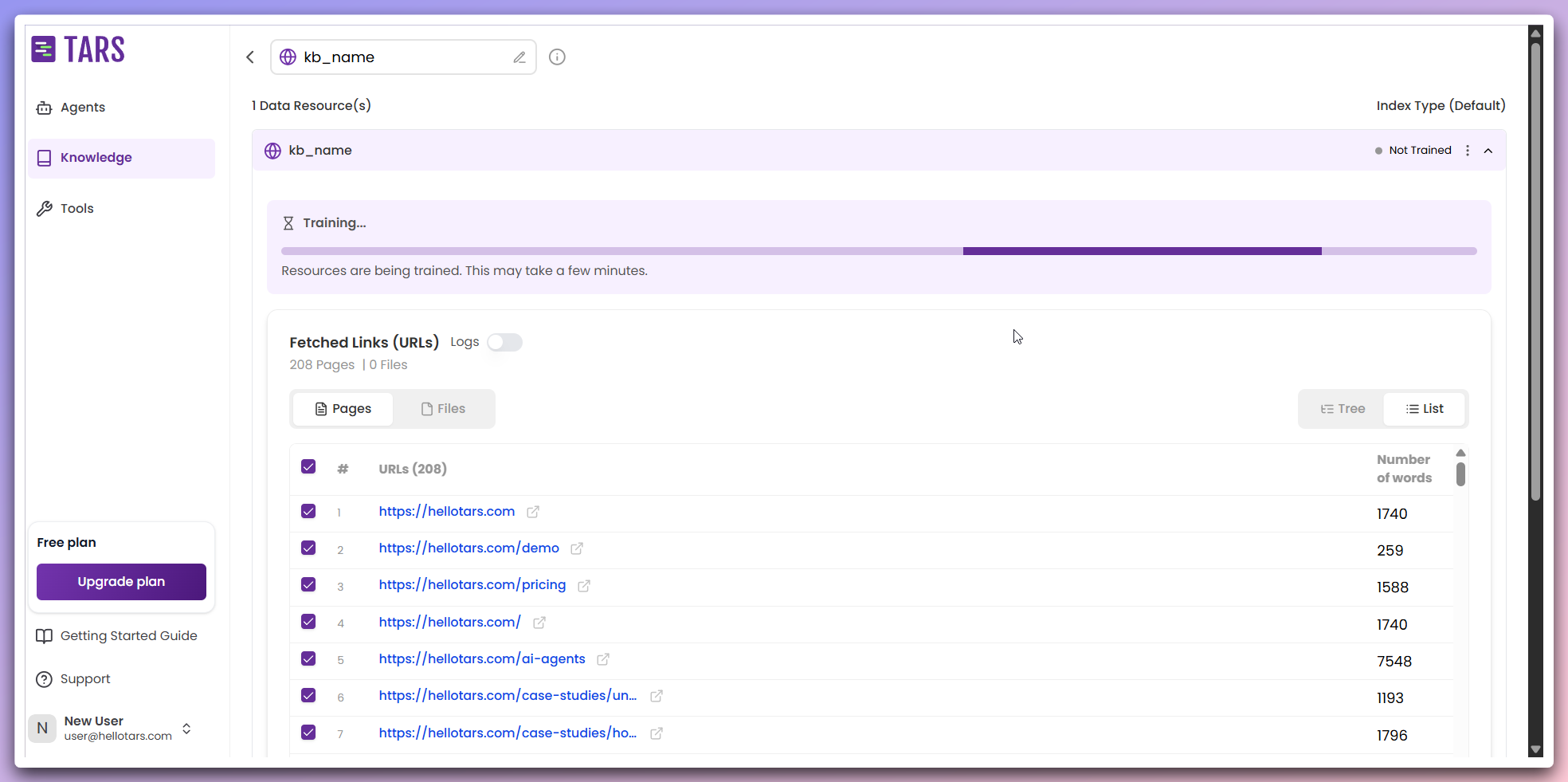
Task: Open the Support link
Action: click(x=73, y=679)
